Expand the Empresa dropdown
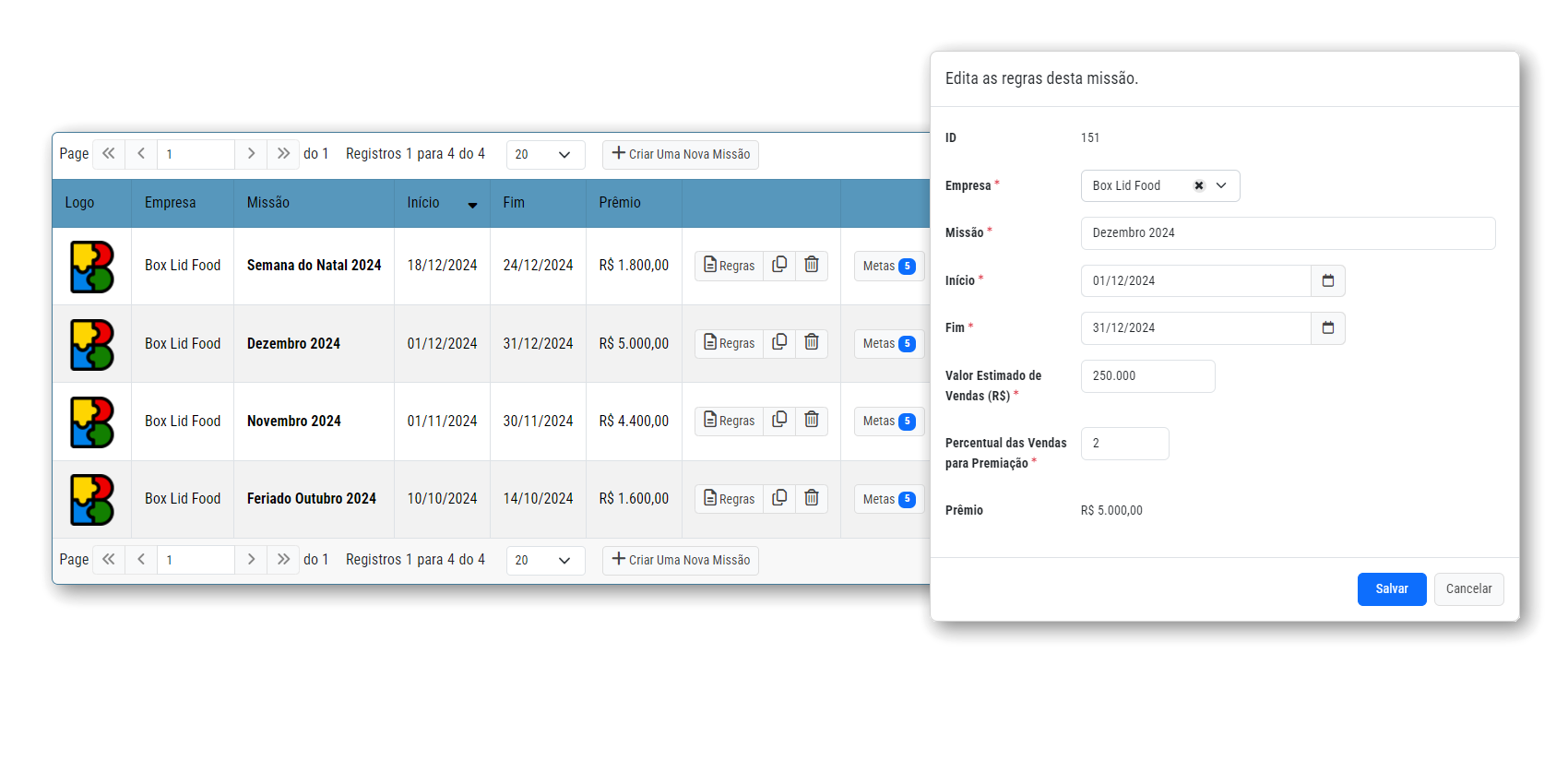 1221,185
